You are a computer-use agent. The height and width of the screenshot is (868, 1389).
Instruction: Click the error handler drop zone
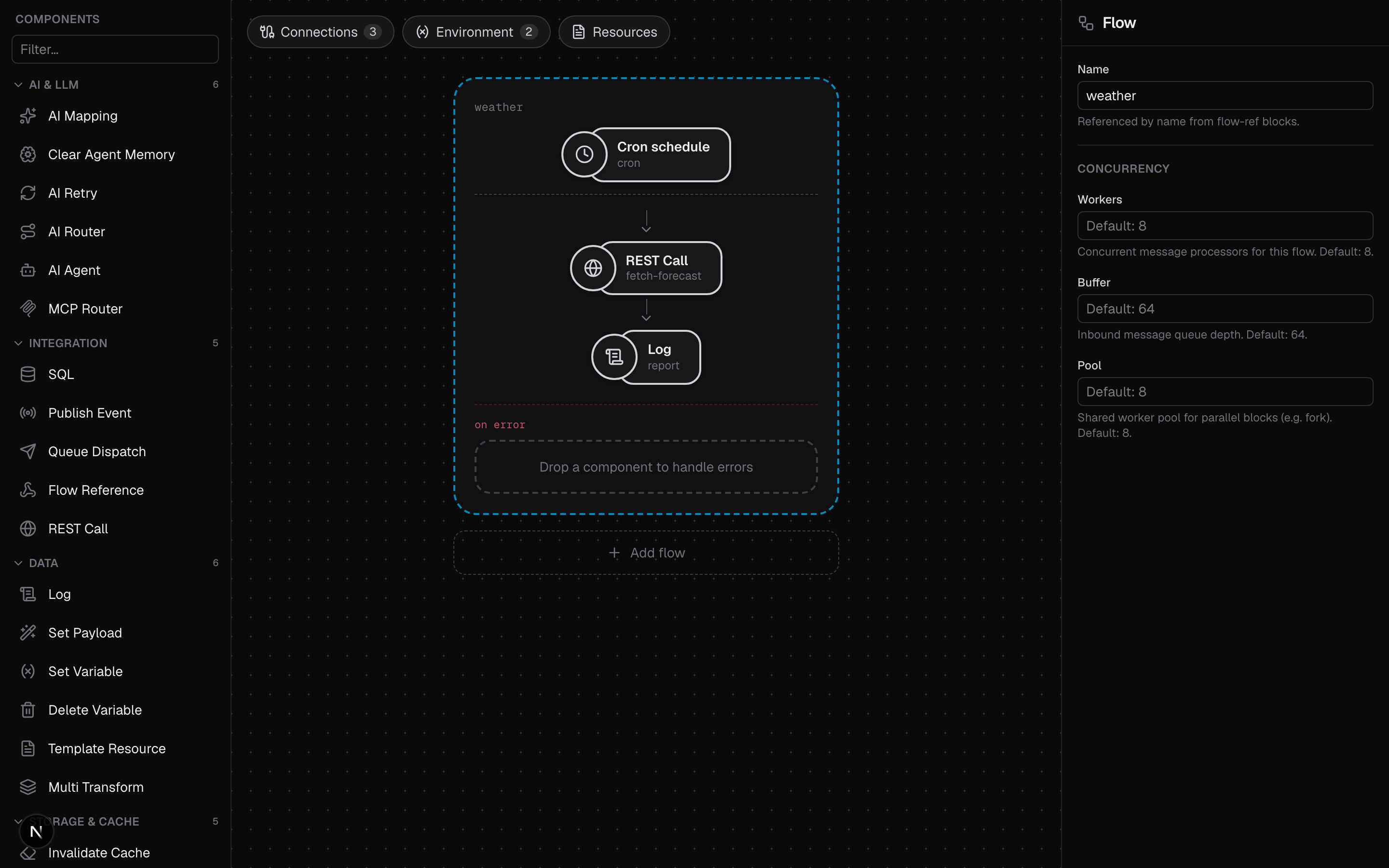[646, 467]
